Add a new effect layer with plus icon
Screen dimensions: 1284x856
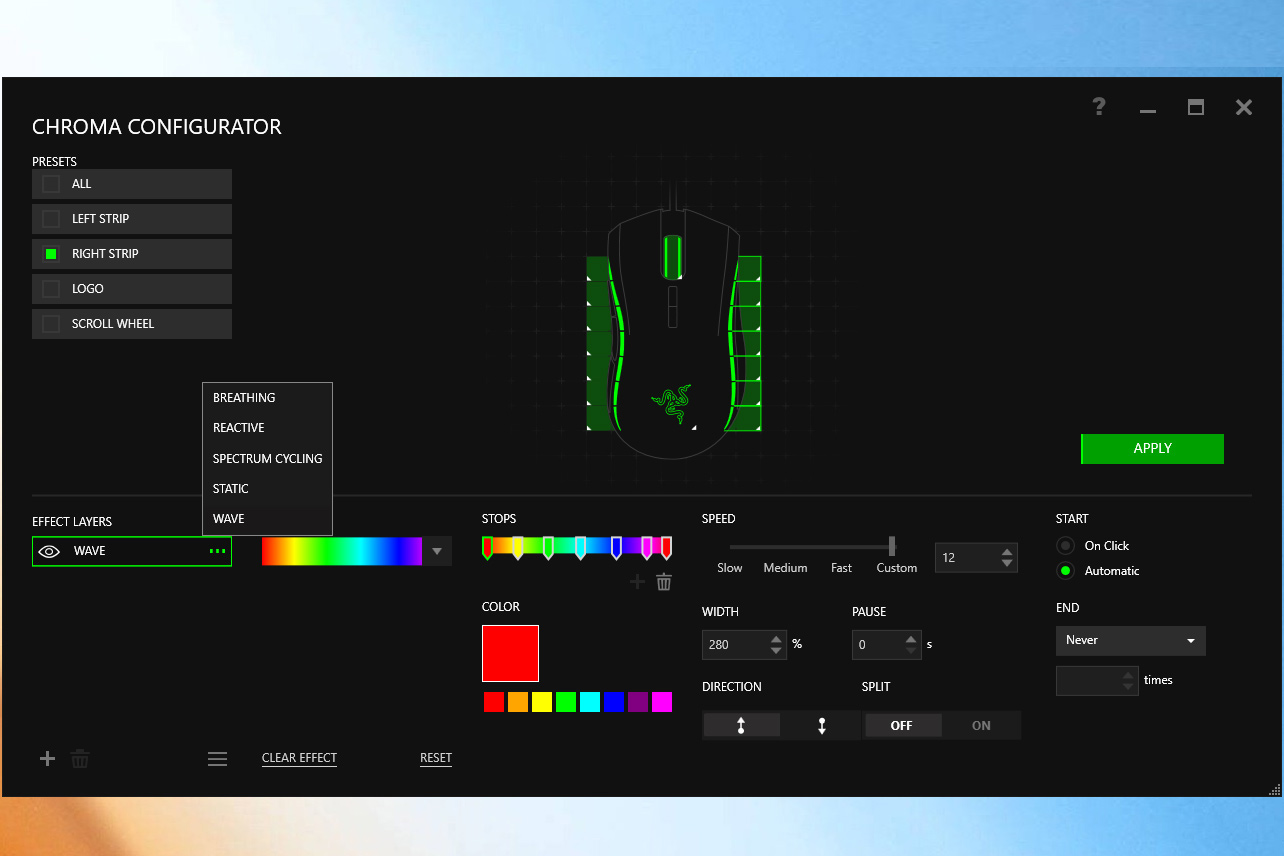click(x=47, y=759)
